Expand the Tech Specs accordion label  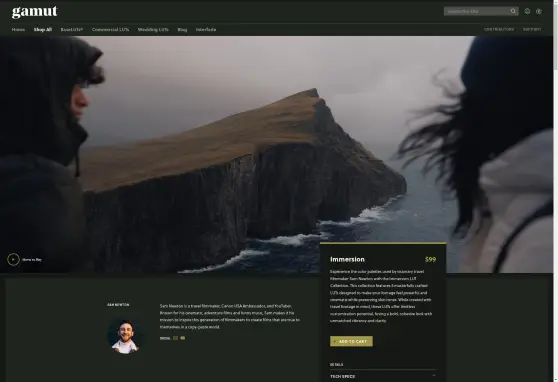pyautogui.click(x=342, y=376)
